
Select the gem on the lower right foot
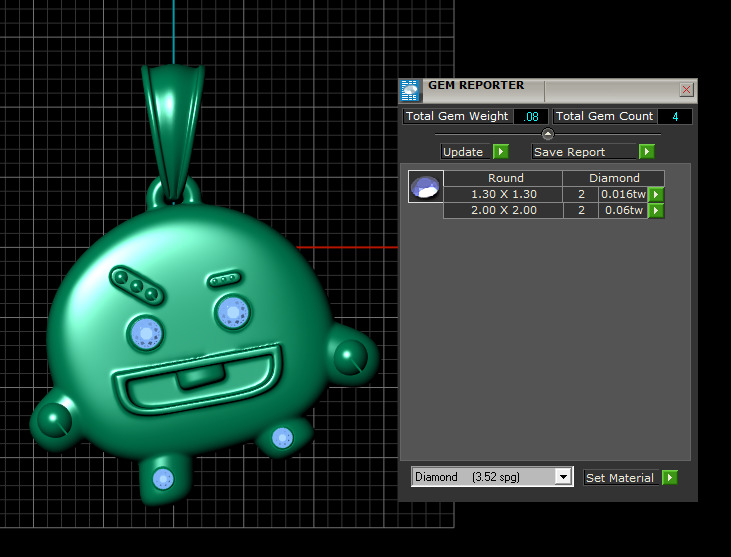tap(282, 438)
